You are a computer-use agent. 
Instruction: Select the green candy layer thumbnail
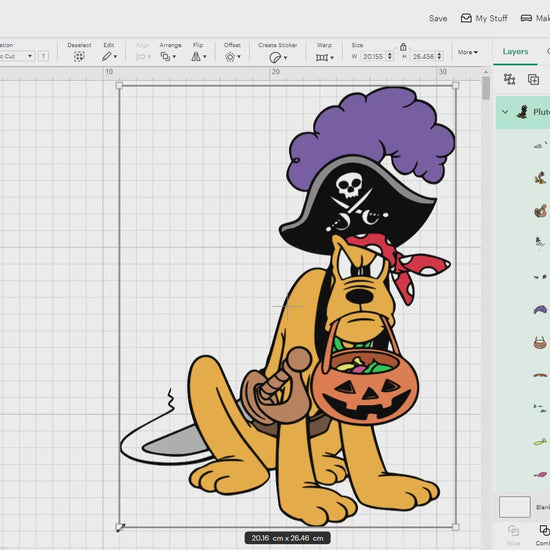(x=540, y=408)
